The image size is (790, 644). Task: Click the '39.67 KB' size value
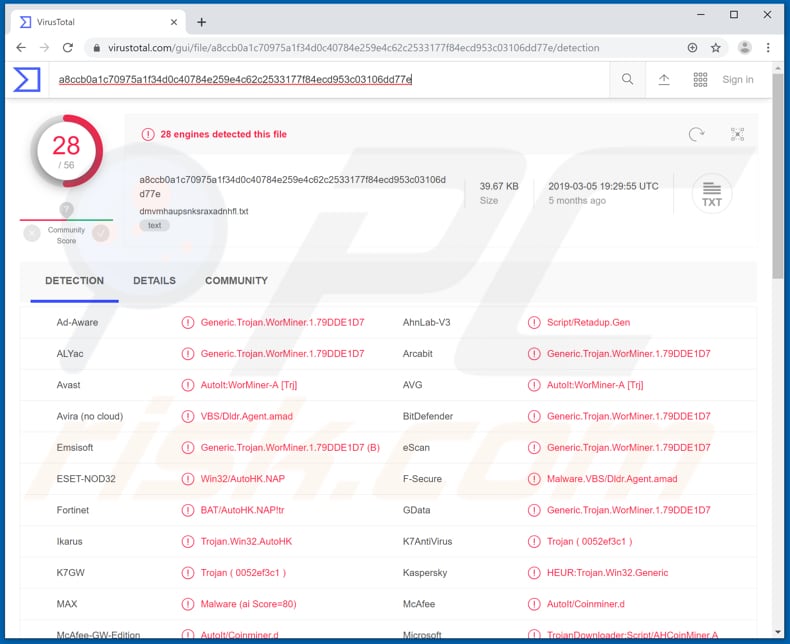point(499,186)
